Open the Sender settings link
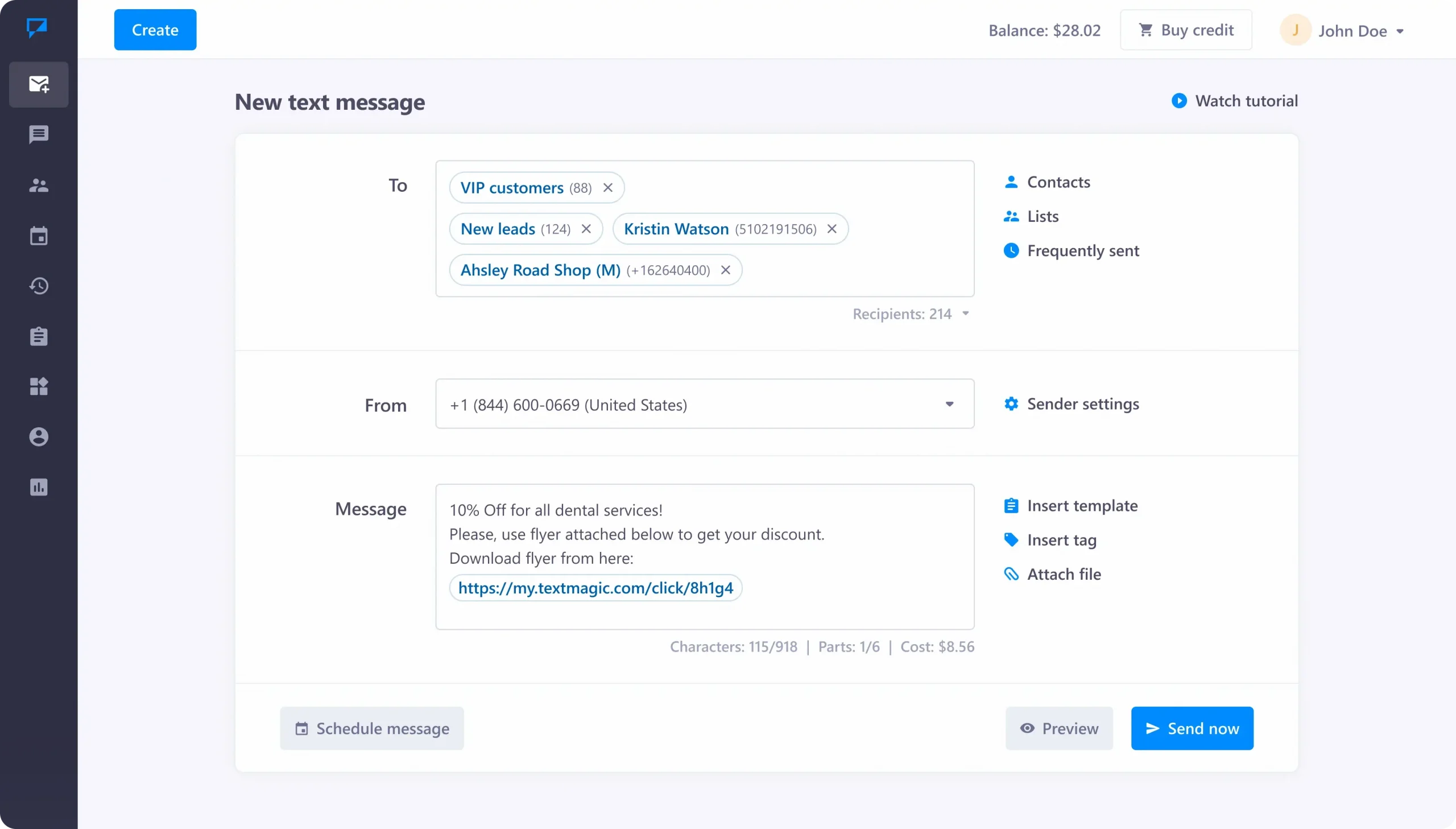1456x829 pixels. point(1083,403)
